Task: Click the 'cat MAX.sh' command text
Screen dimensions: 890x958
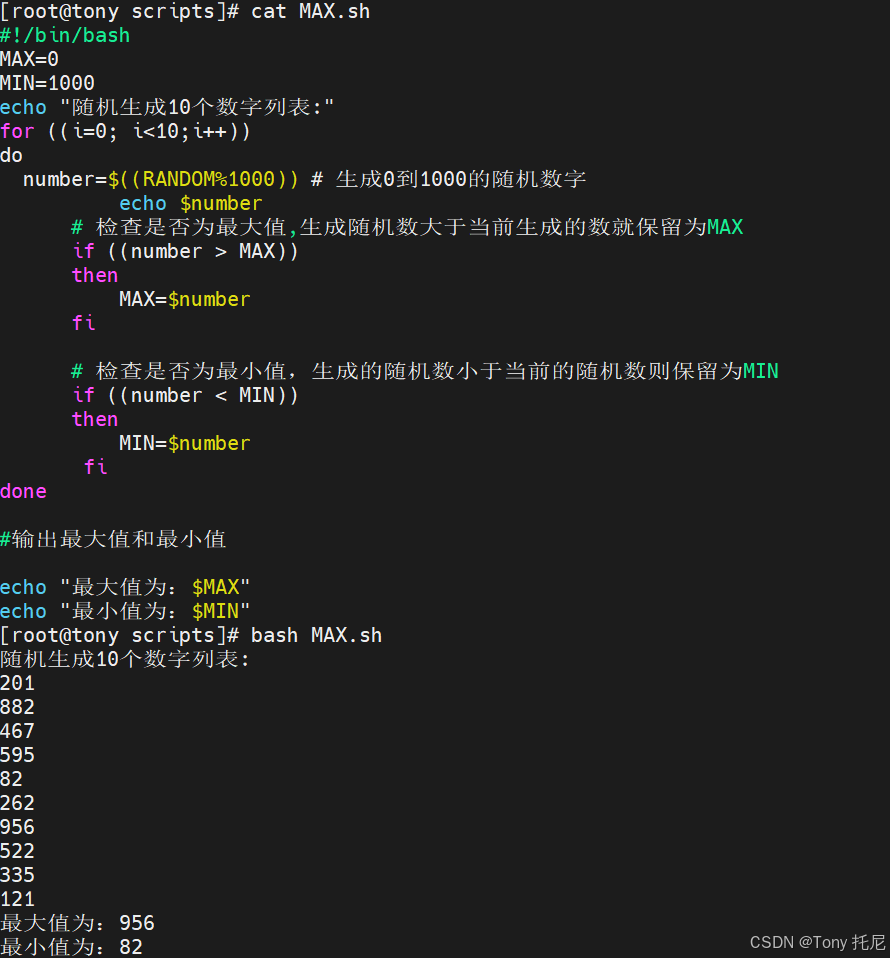Action: (310, 12)
